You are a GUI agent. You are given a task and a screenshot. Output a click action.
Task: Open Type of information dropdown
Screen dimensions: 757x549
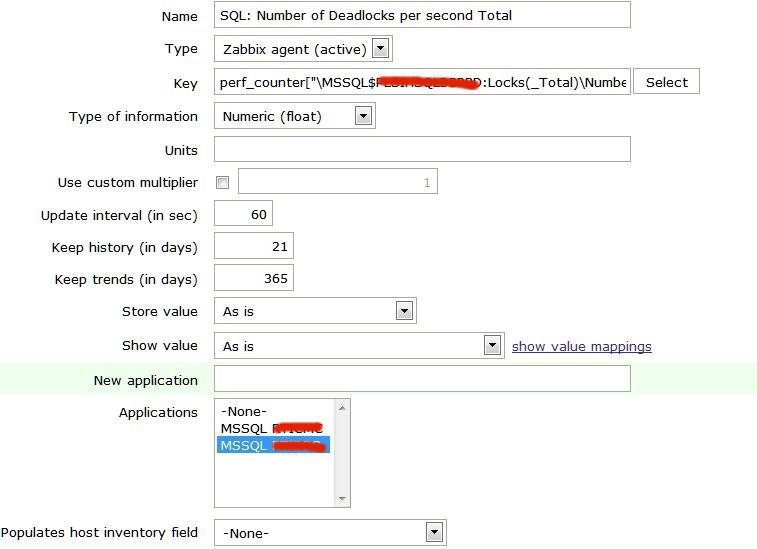point(294,116)
